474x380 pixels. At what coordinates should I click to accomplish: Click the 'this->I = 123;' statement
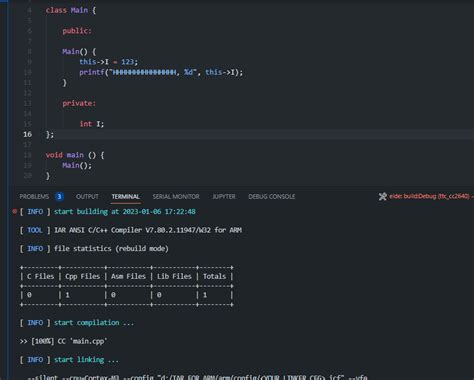[108, 62]
